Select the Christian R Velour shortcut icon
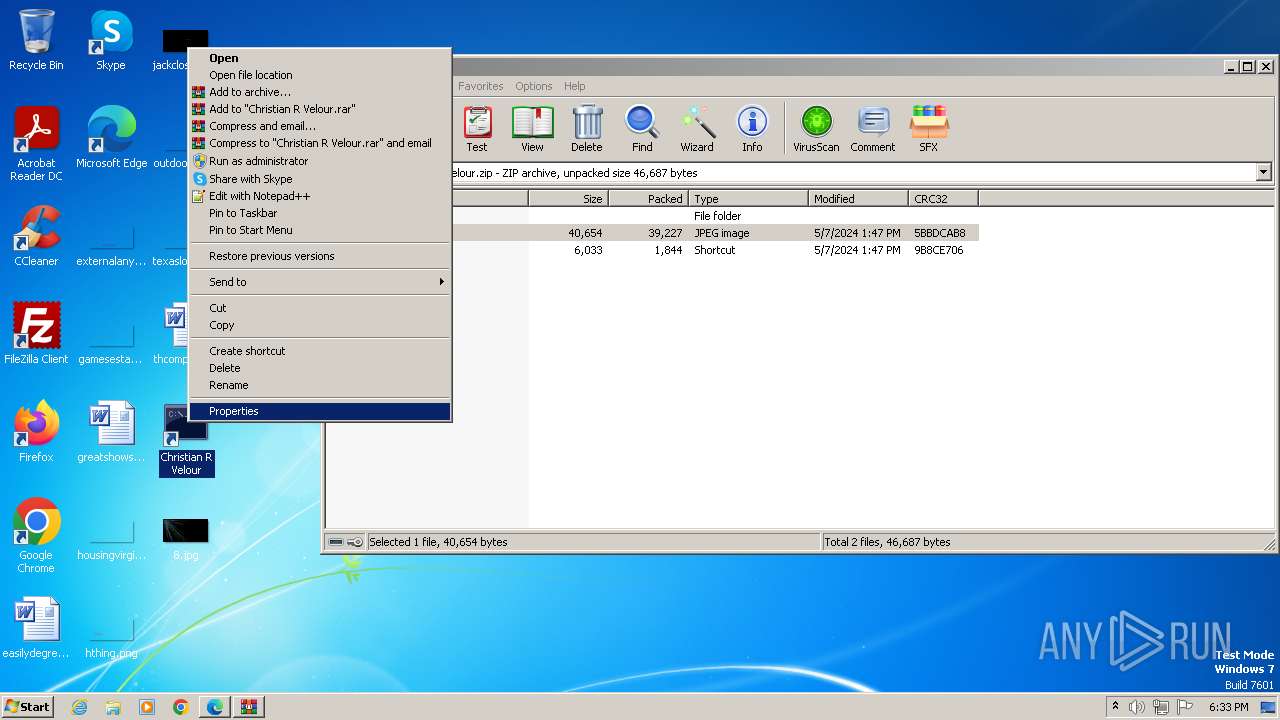 pos(186,440)
